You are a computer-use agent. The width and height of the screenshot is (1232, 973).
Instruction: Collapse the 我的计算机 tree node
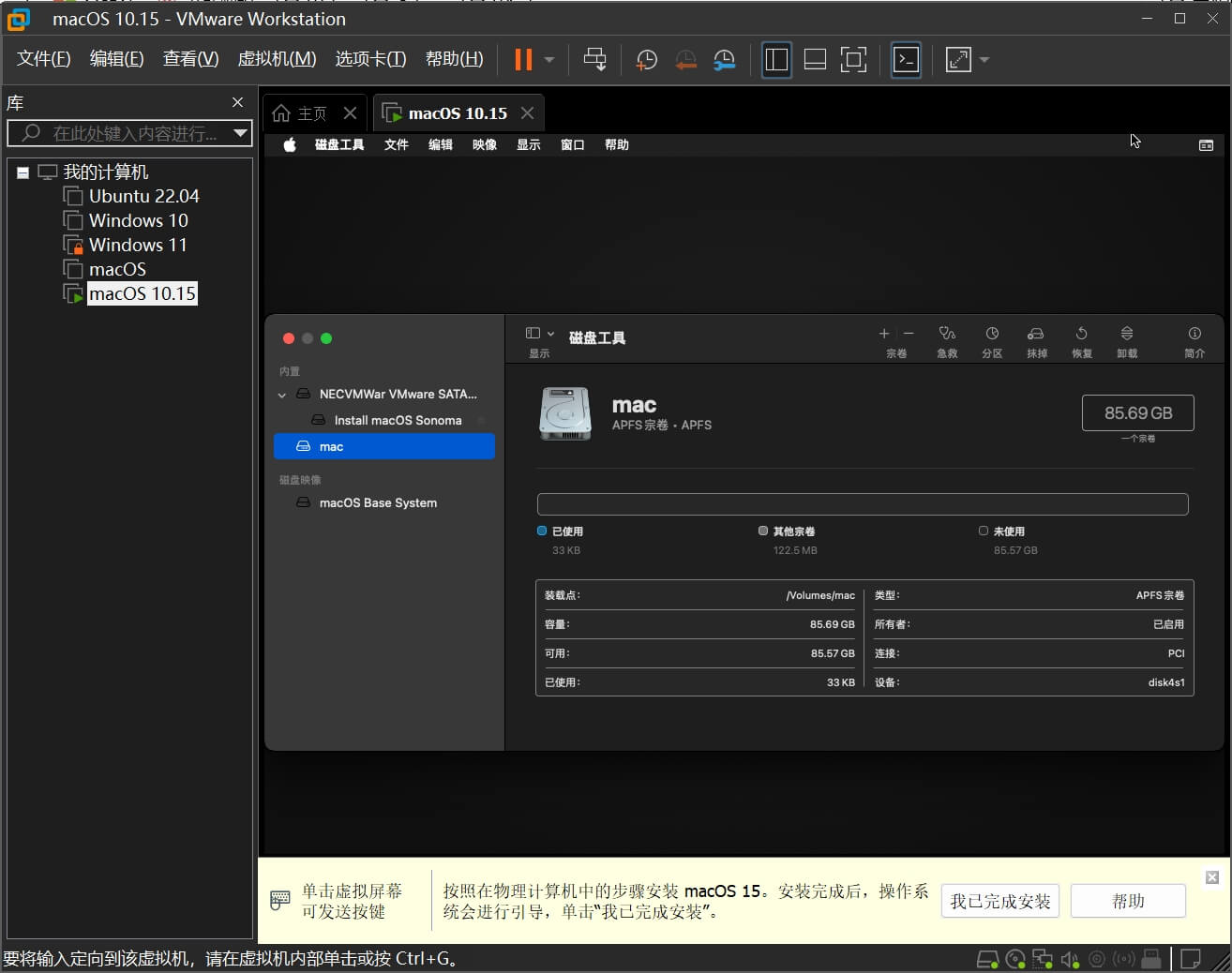tap(23, 172)
